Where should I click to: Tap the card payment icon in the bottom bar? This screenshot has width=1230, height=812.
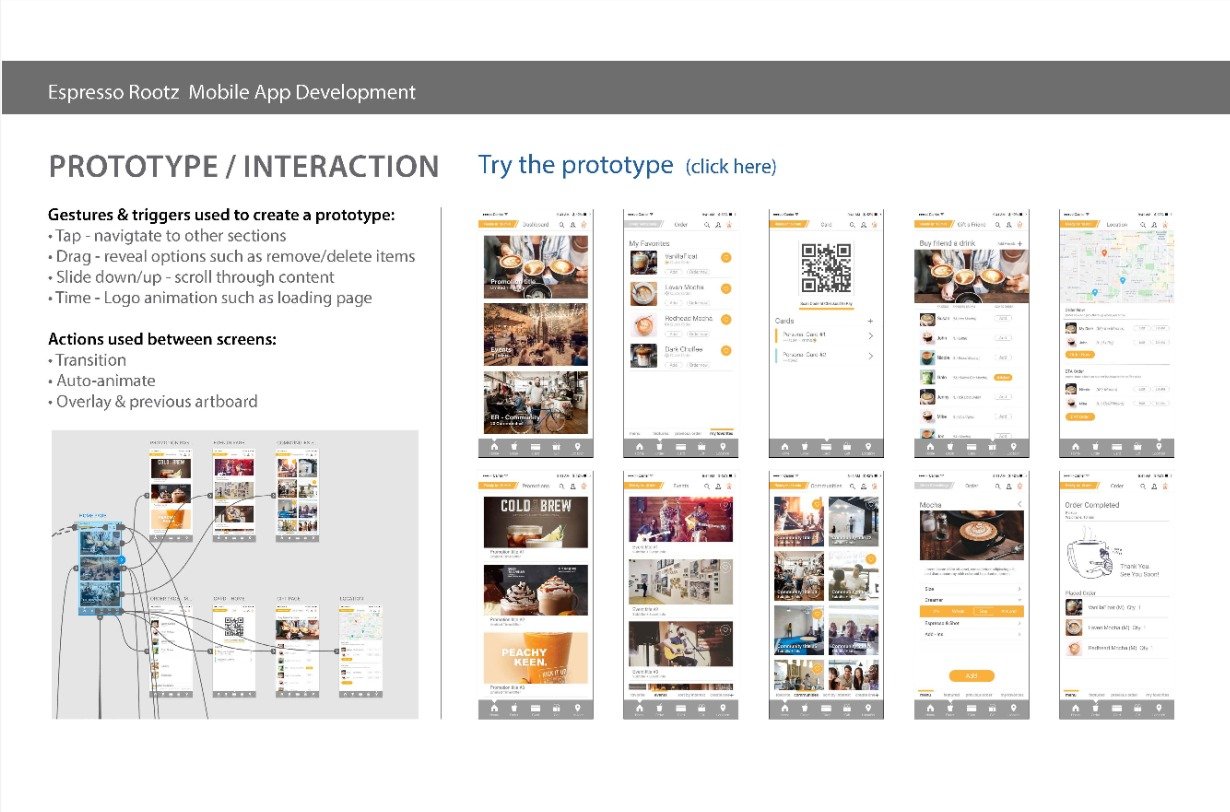click(827, 446)
